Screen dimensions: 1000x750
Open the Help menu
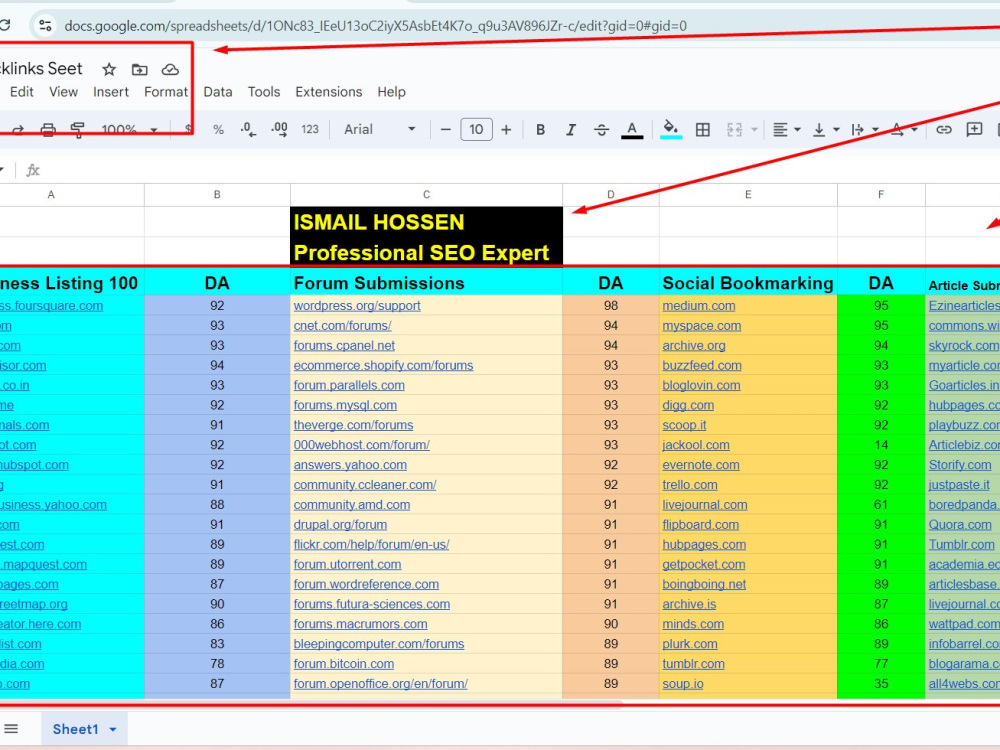point(392,92)
